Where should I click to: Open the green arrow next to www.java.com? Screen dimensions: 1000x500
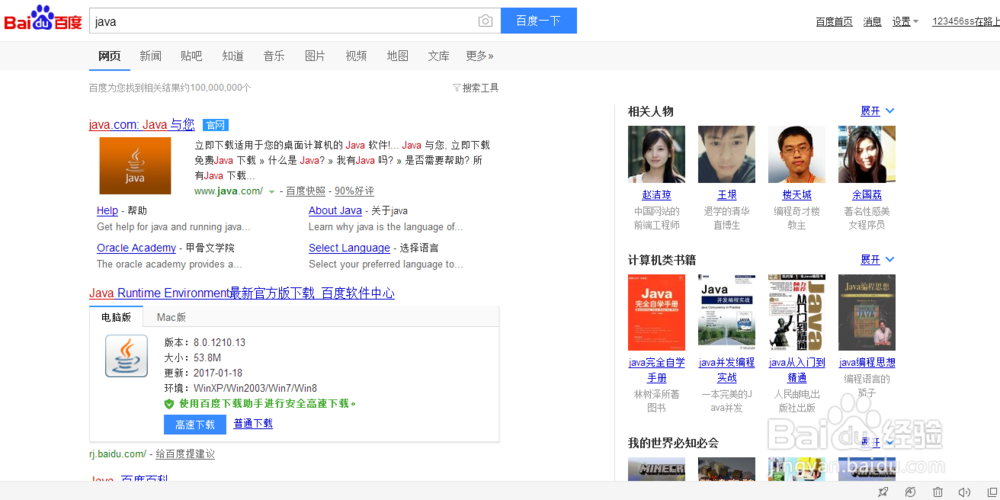[272, 191]
